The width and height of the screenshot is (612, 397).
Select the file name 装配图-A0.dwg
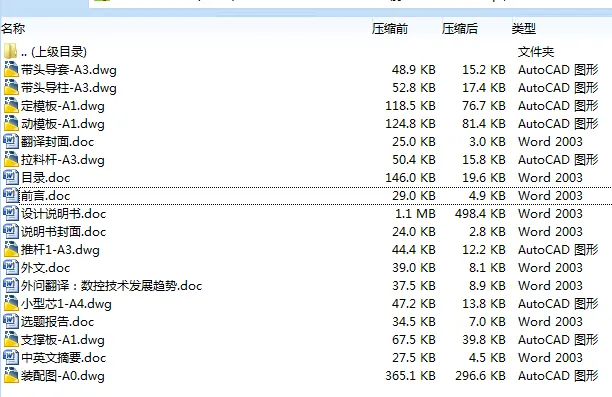pyautogui.click(x=63, y=376)
